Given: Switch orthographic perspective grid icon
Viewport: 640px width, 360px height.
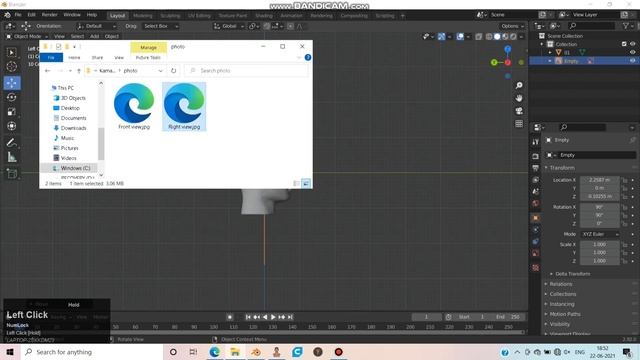Looking at the screenshot, I should click(519, 124).
